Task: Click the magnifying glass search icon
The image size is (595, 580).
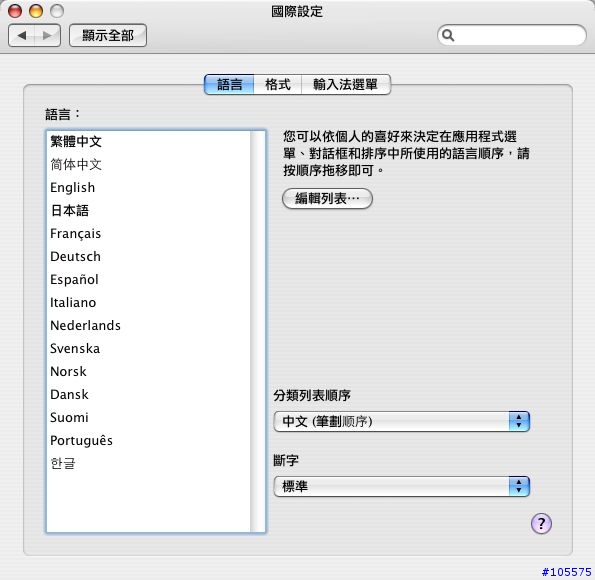Action: [448, 35]
